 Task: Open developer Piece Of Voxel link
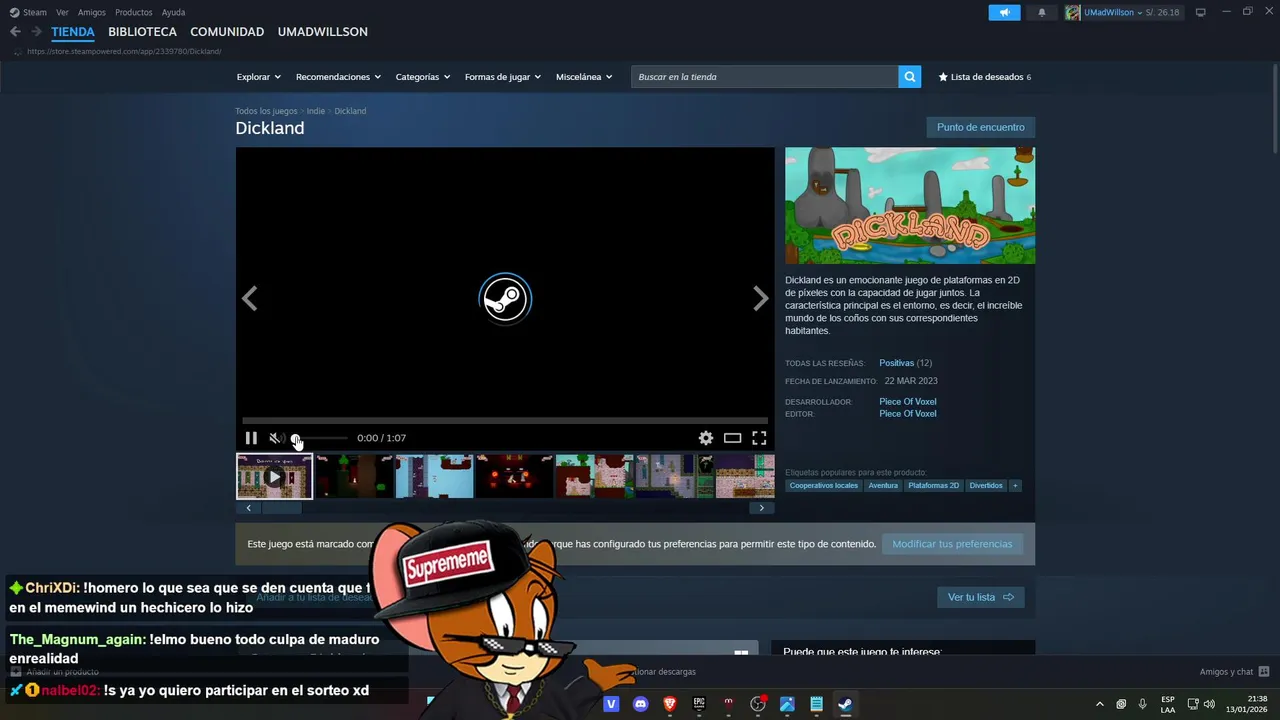[908, 402]
